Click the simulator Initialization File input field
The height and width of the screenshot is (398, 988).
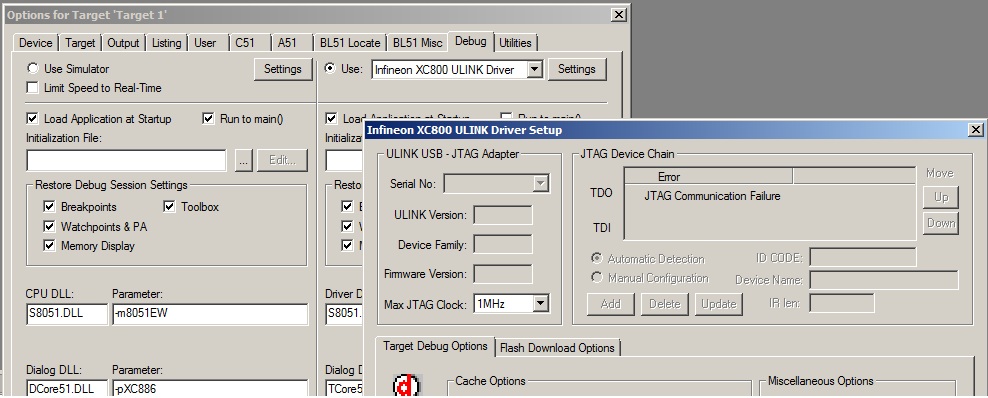126,160
